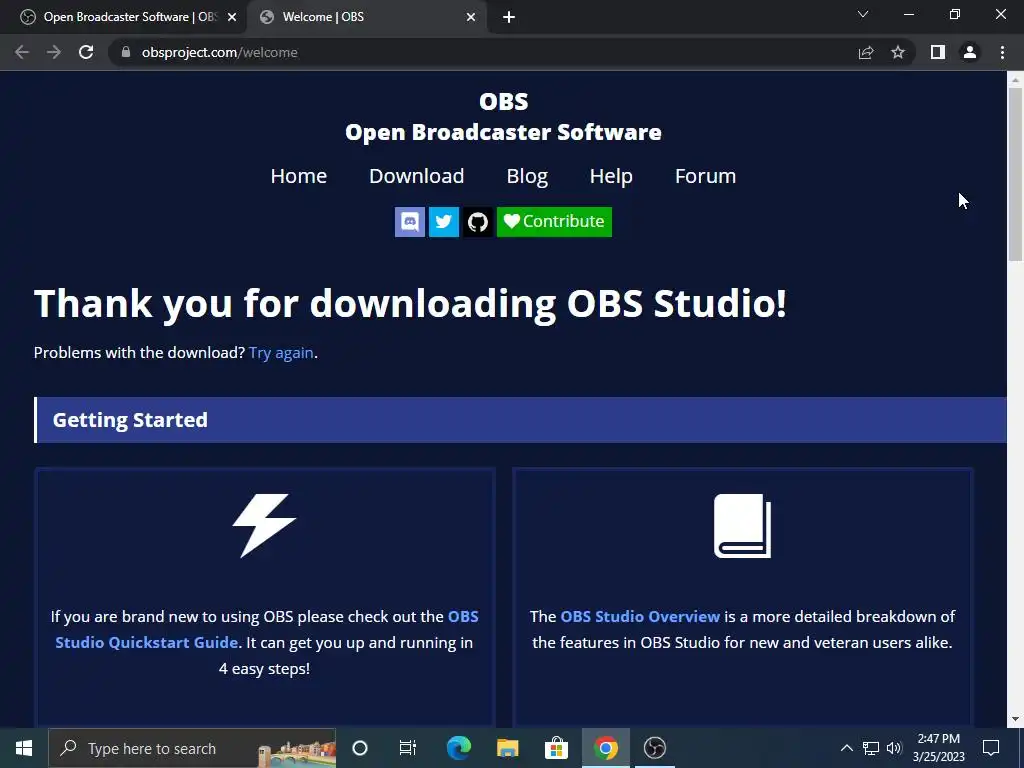This screenshot has width=1024, height=768.
Task: Open the OBS Studio Overview link
Action: point(640,616)
